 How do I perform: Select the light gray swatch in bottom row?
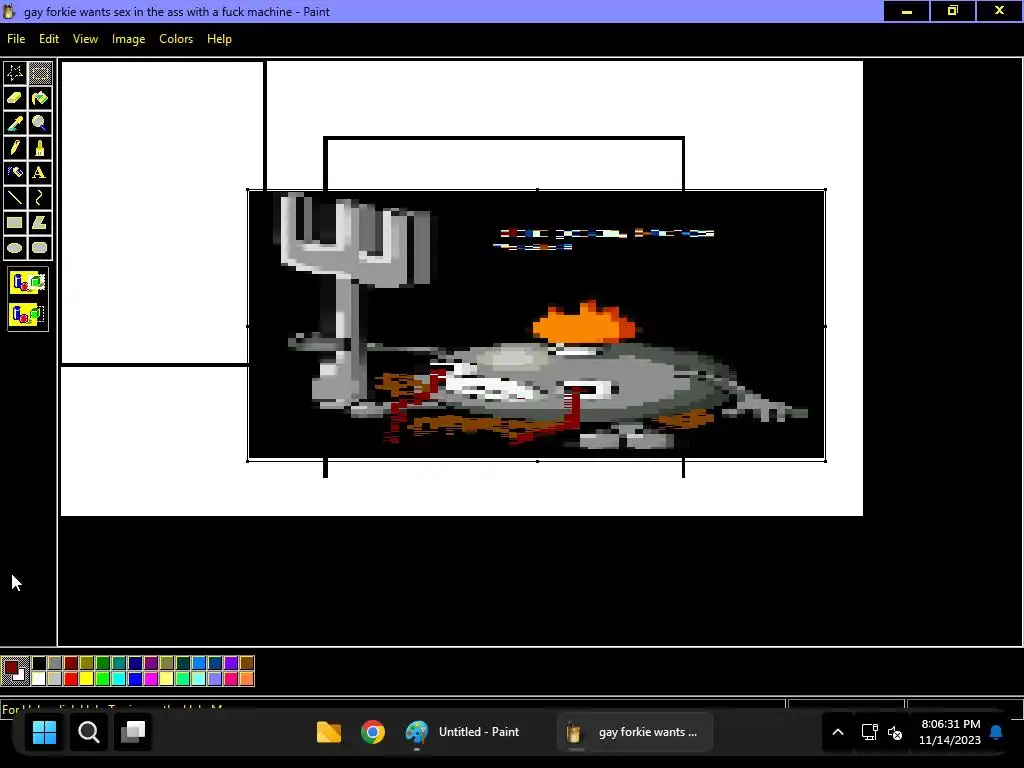coord(55,679)
